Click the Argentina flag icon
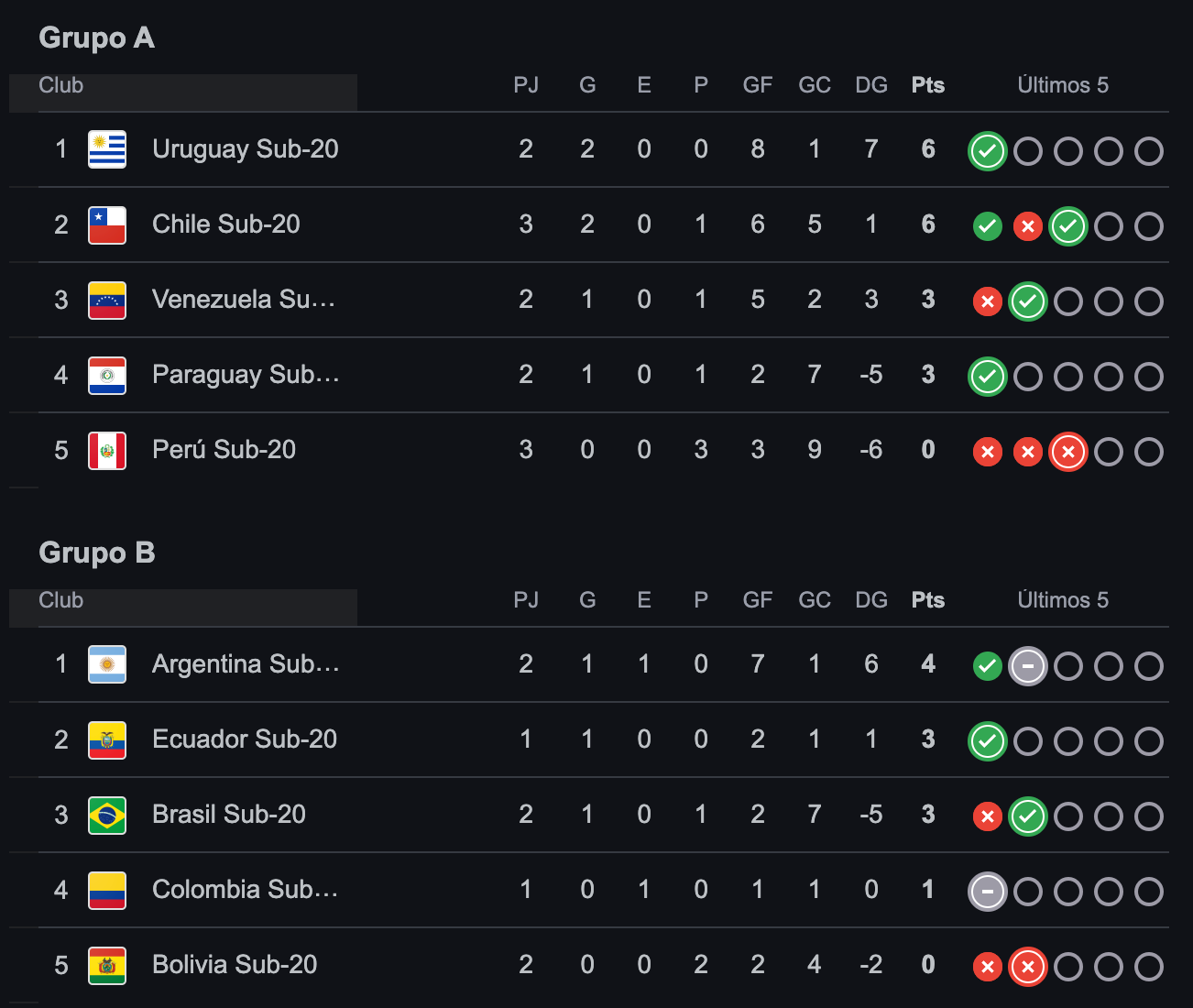This screenshot has width=1193, height=1008. (x=107, y=664)
